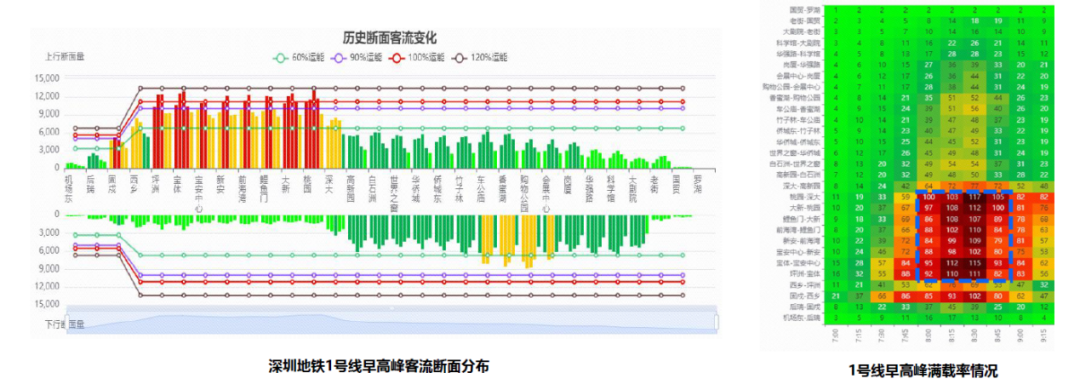The image size is (1080, 390).
Task: Click heatmap row label 固戍-西乡
Action: 804,296
